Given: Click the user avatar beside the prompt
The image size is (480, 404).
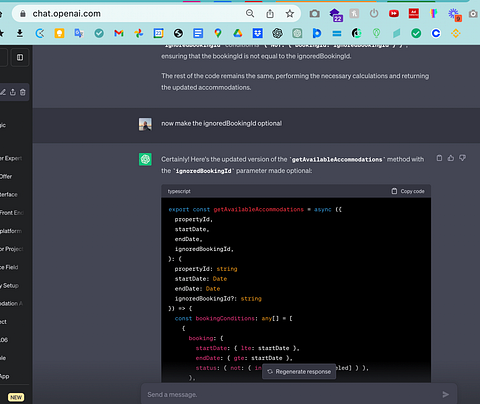Looking at the screenshot, I should [145, 124].
